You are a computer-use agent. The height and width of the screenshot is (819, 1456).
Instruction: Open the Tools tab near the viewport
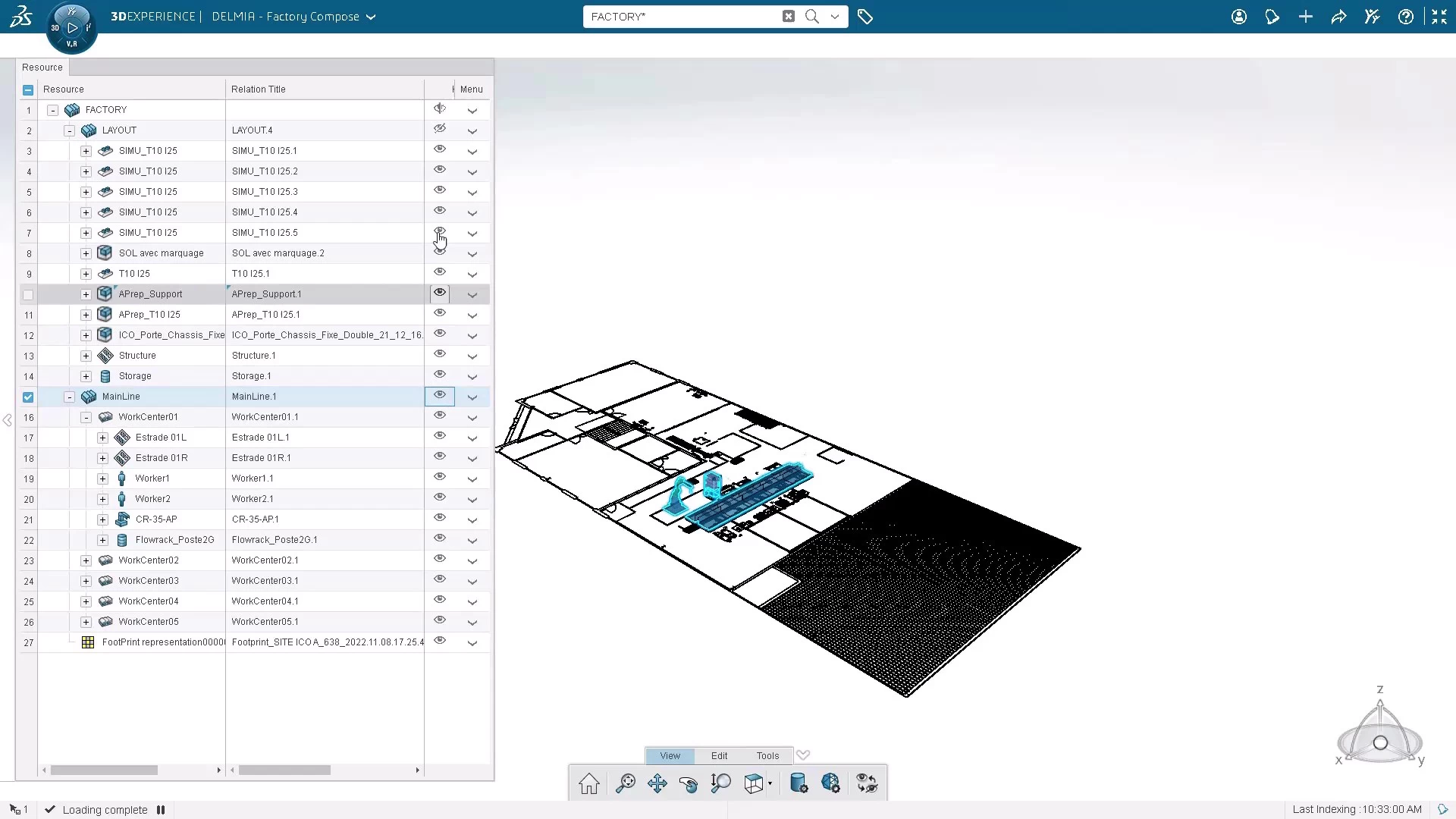767,755
